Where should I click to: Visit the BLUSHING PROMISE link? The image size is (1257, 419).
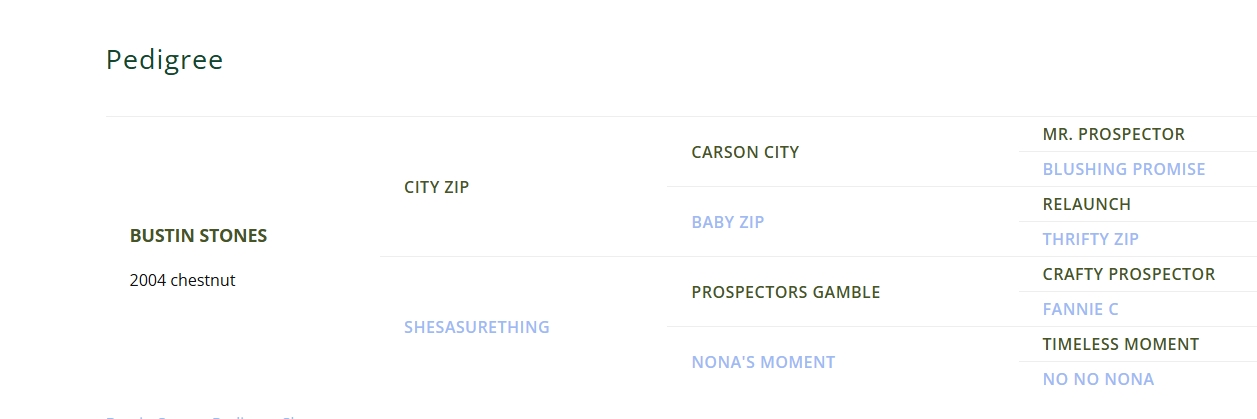1123,169
